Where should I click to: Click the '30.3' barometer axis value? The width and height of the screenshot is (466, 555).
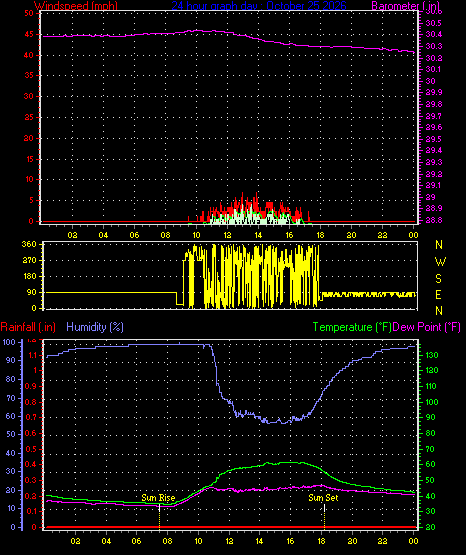click(x=433, y=46)
